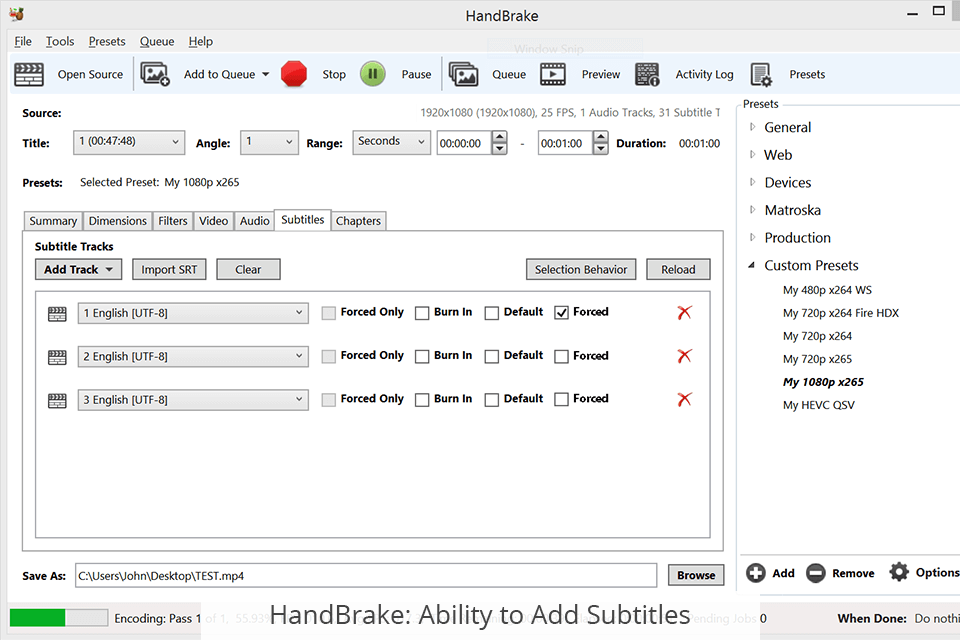Expand the Devices presets group
The image size is (960, 640).
[x=752, y=182]
